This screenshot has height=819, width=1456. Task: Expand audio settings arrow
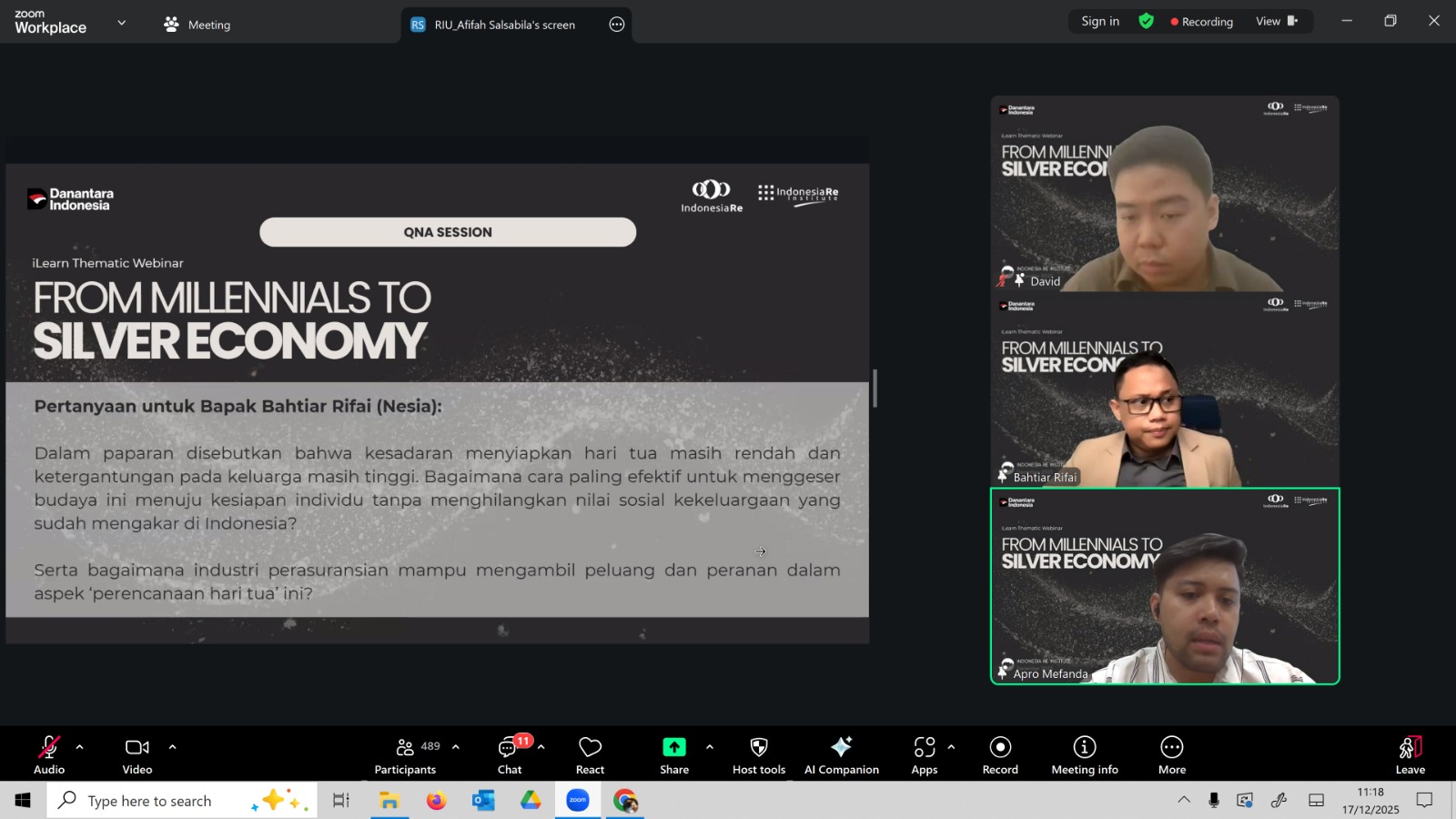80,747
